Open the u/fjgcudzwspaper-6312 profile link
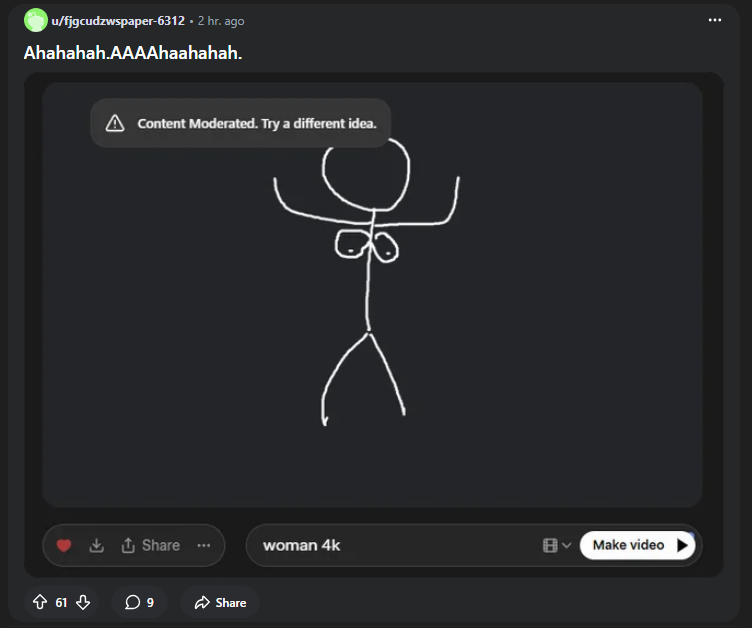 [x=118, y=21]
